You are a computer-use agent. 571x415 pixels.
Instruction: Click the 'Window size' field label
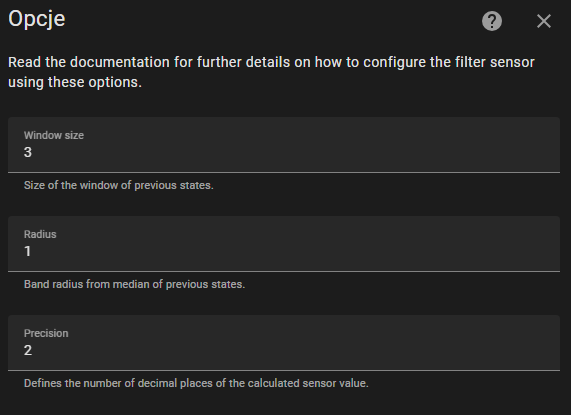point(54,135)
